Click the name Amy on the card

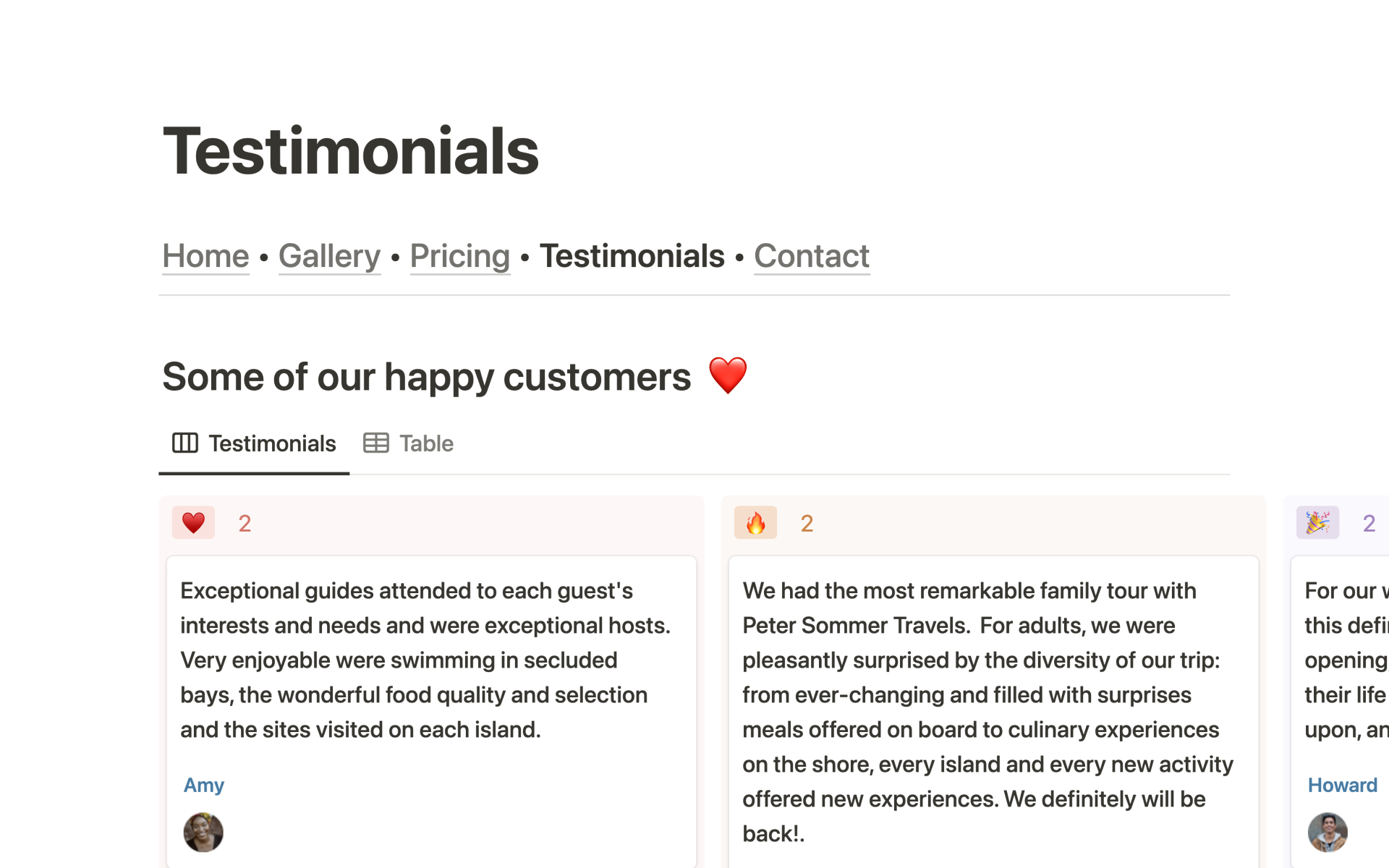click(x=204, y=785)
